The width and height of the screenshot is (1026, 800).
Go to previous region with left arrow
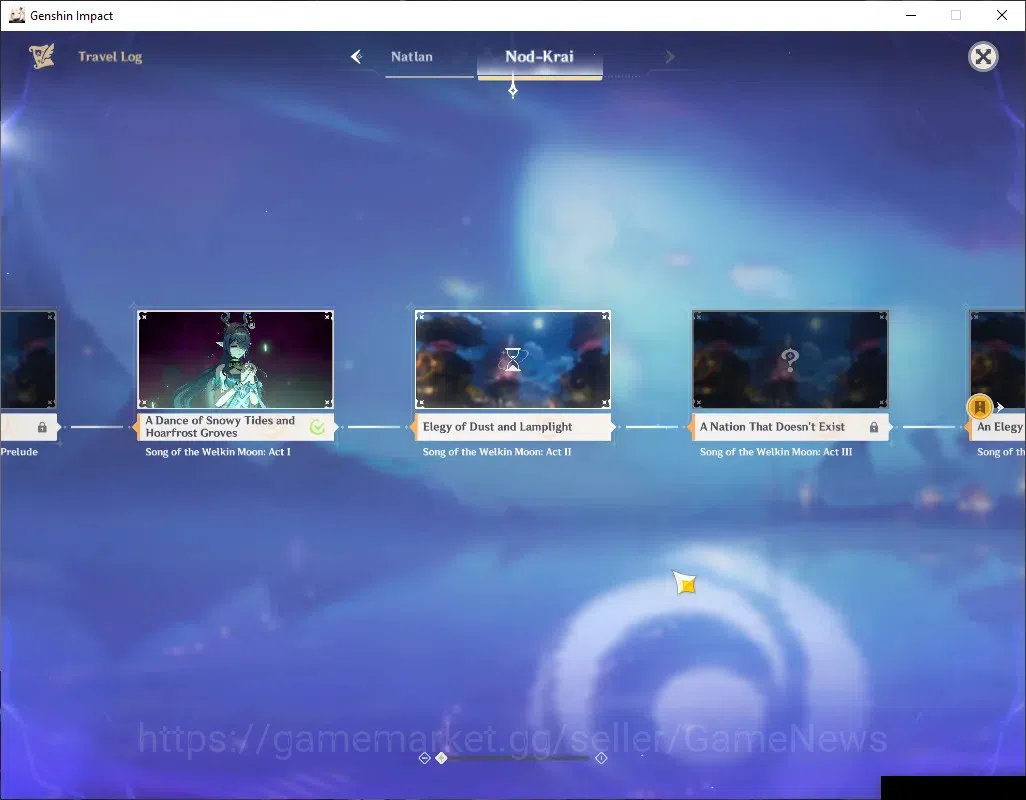(357, 57)
